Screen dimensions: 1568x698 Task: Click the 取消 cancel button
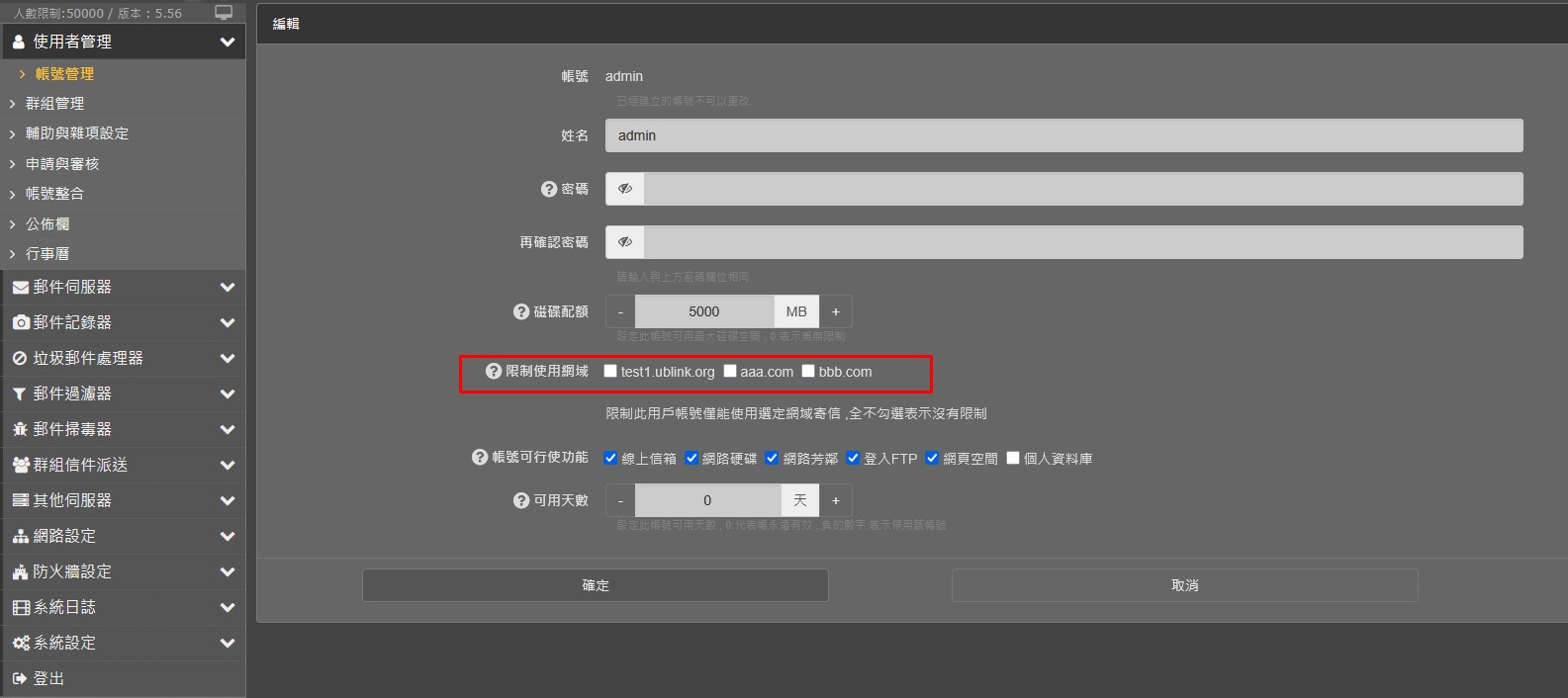pos(1184,585)
